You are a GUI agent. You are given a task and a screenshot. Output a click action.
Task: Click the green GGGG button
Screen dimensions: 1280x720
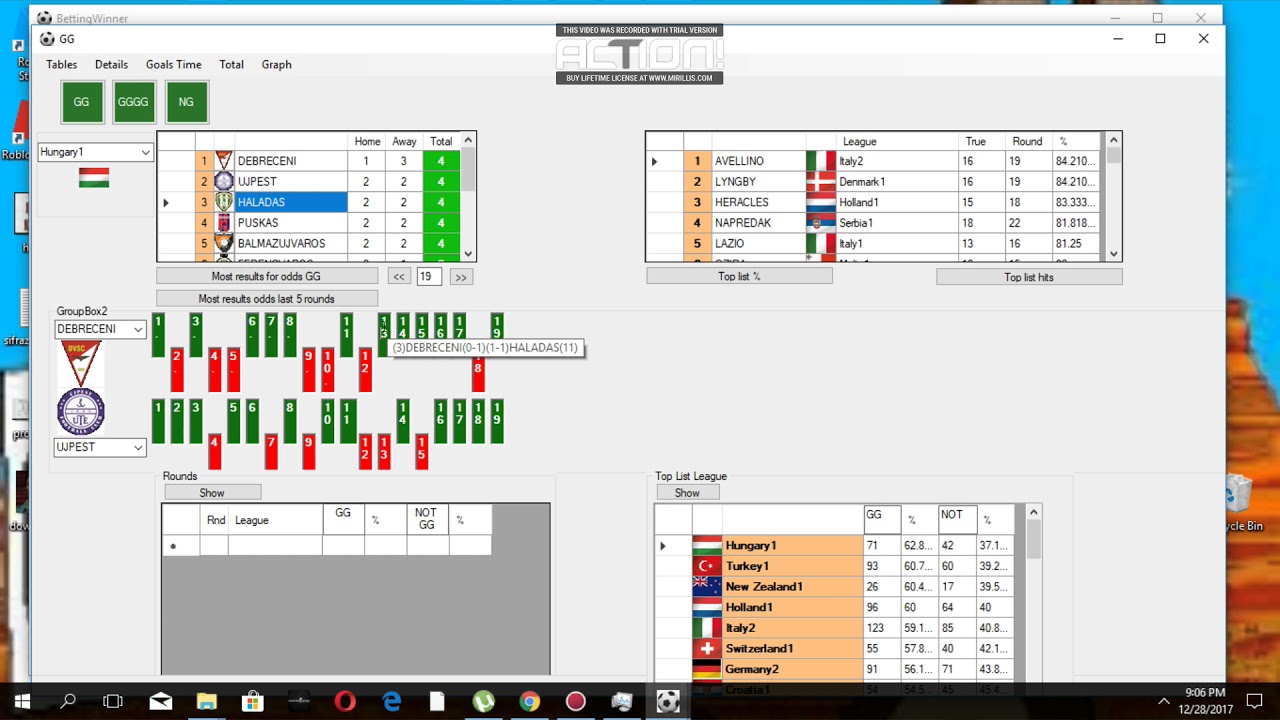coord(134,102)
